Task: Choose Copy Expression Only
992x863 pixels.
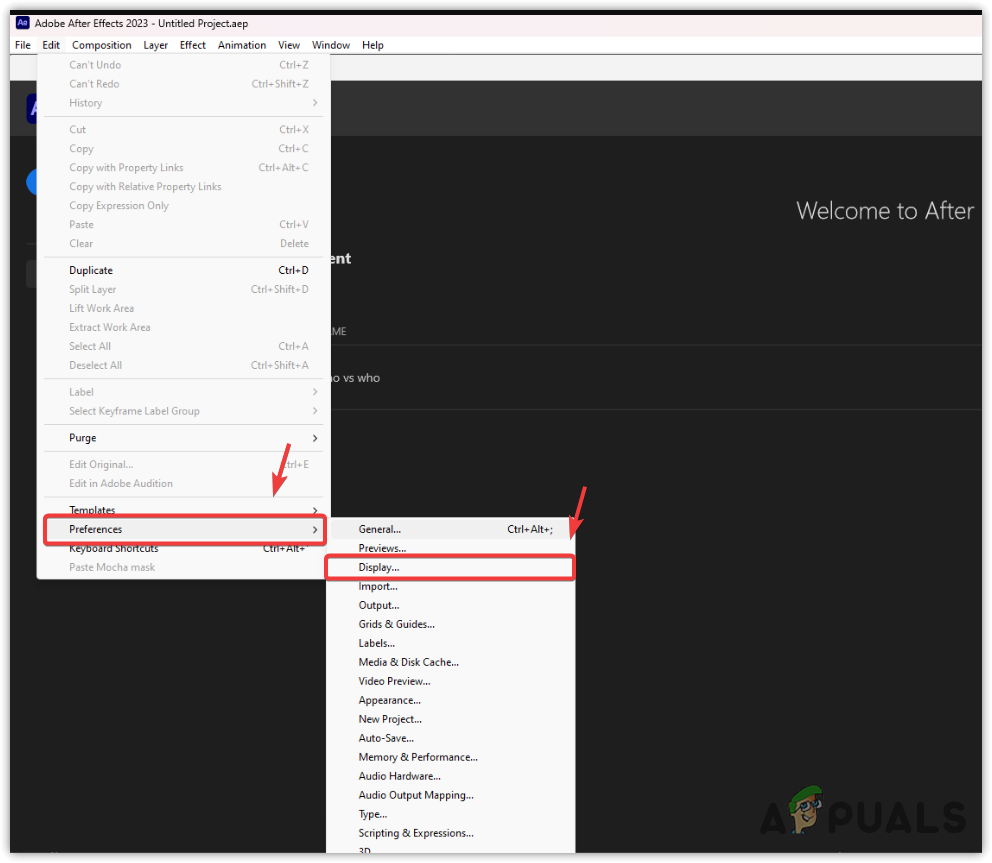Action: 183,205
